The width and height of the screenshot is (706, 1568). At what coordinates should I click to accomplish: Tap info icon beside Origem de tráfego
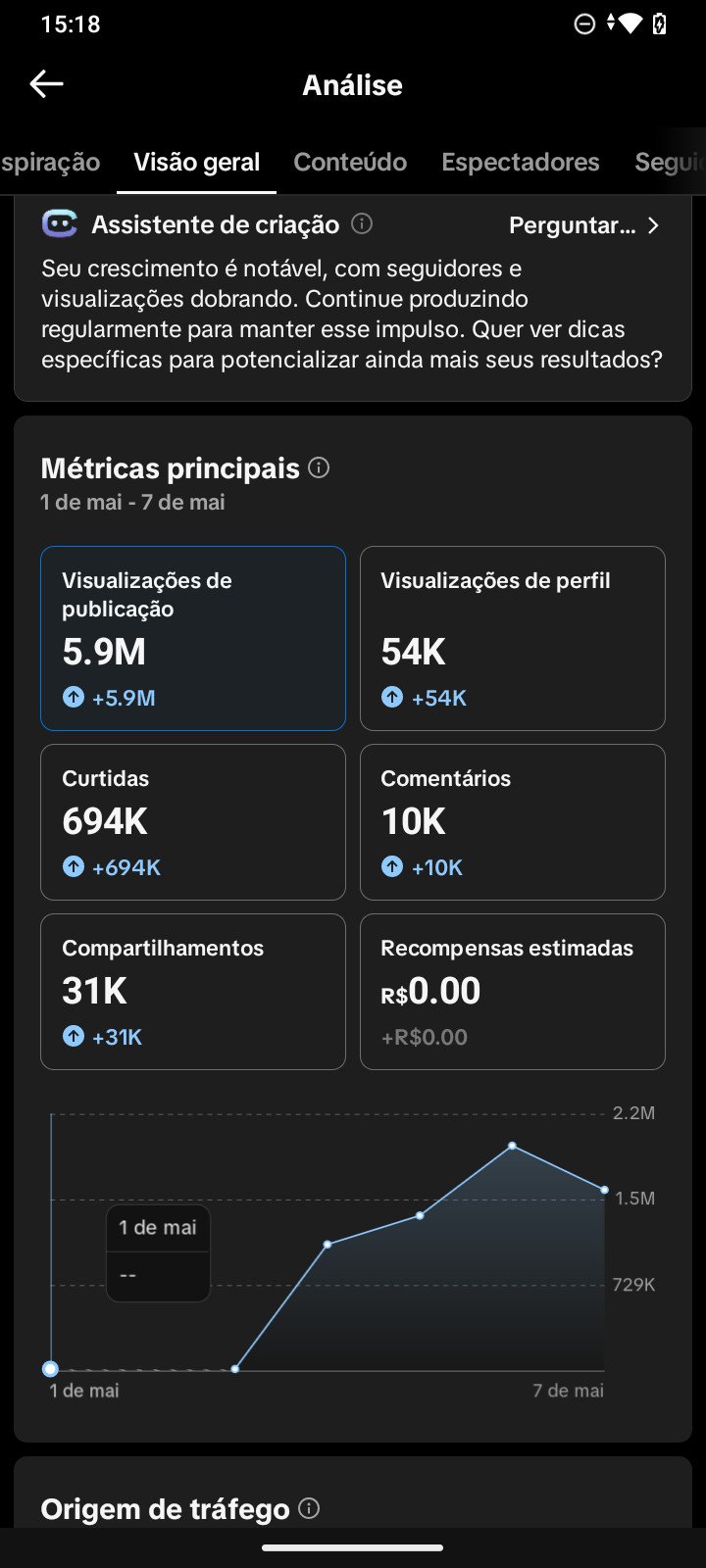tap(309, 1508)
